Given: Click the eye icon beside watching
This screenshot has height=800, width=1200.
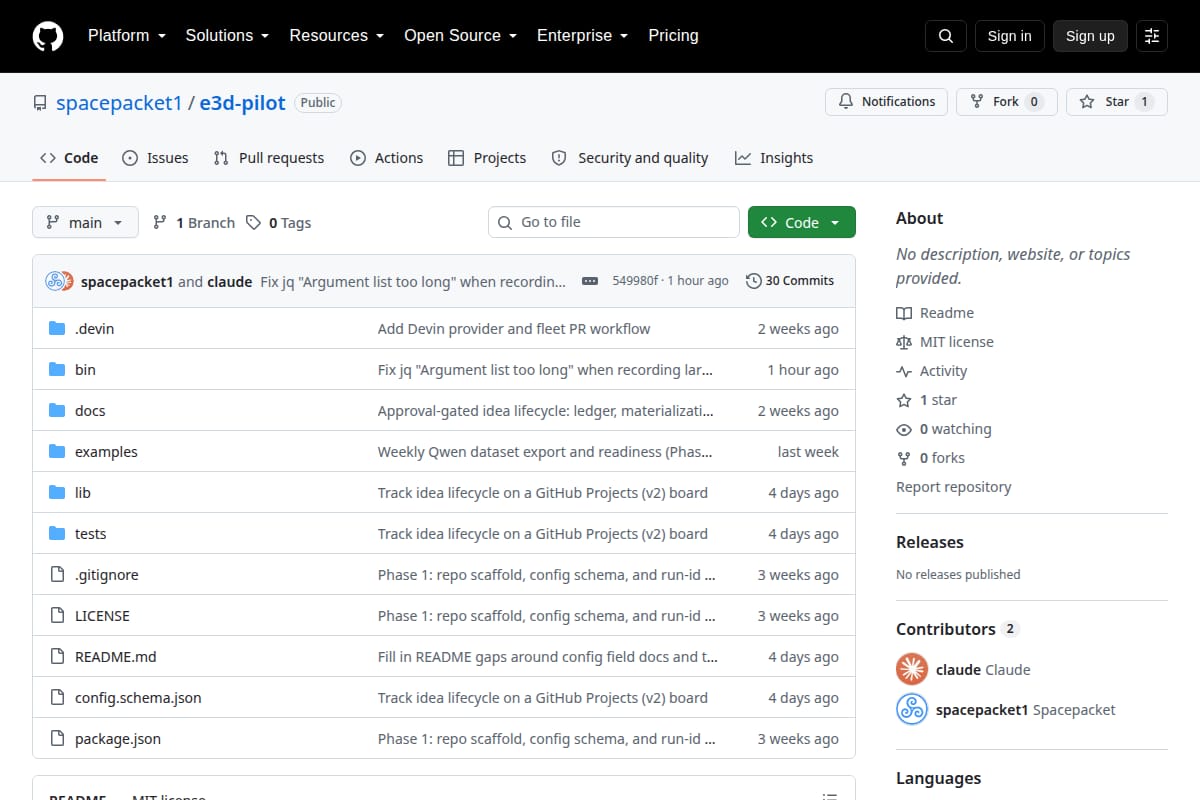Looking at the screenshot, I should [904, 429].
